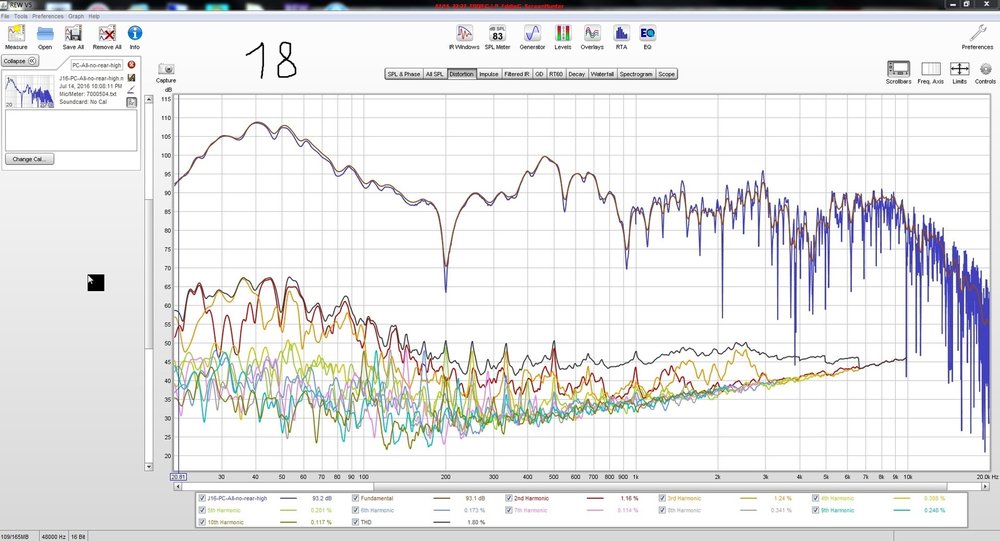Screen dimensions: 1000x541
Task: Click the Change Cal... button
Action: point(29,159)
